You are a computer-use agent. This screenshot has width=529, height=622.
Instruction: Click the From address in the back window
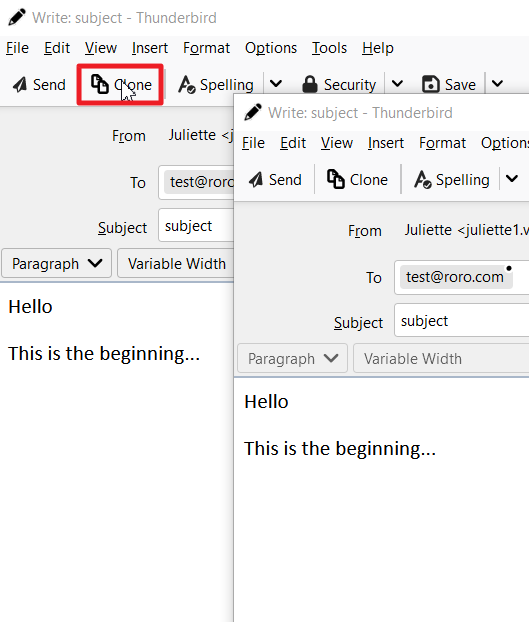201,135
